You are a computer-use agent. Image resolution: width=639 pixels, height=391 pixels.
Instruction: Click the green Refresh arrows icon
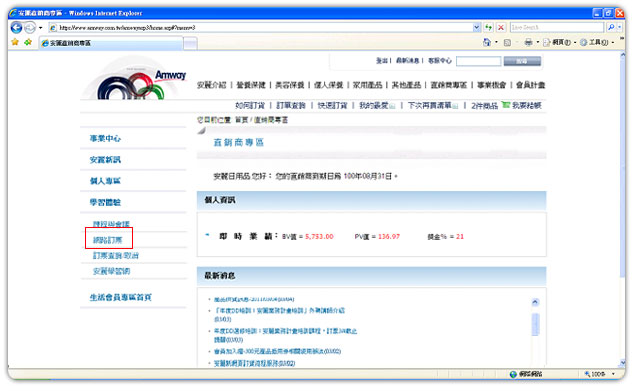[488, 27]
